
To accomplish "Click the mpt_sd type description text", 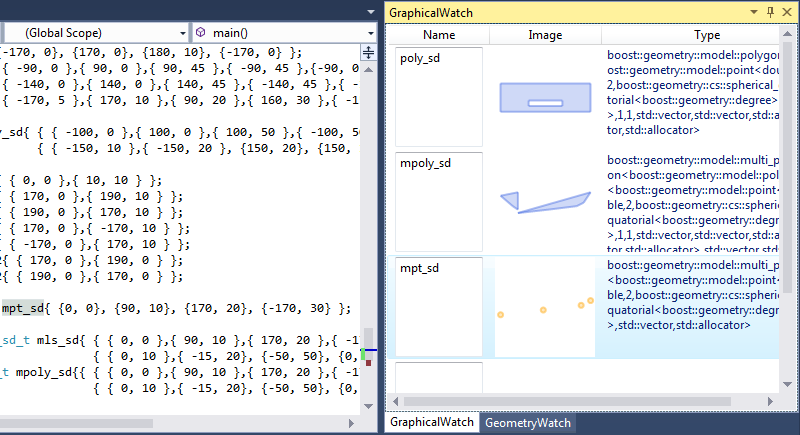I will point(693,295).
